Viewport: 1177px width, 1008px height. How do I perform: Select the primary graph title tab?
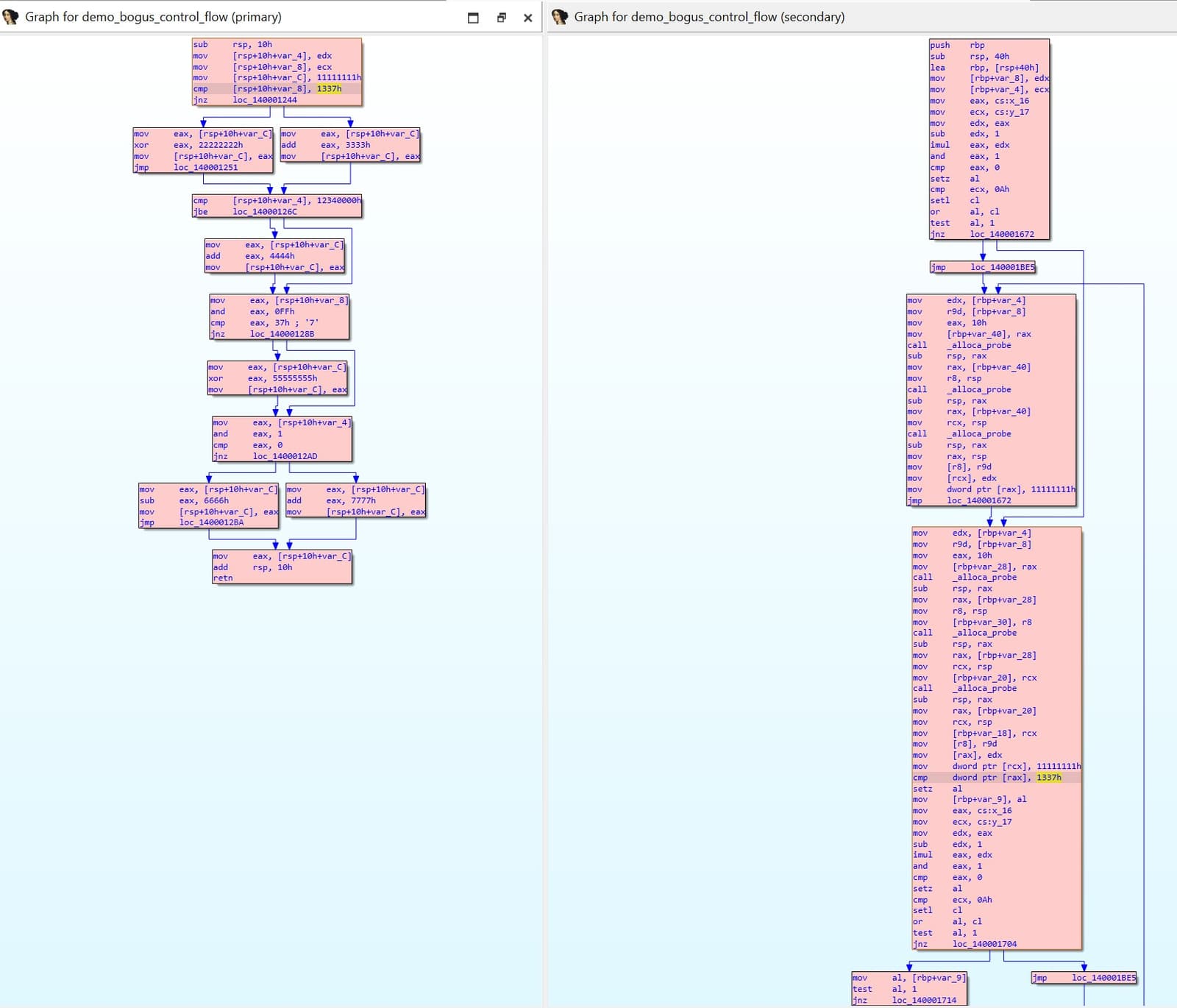click(153, 17)
